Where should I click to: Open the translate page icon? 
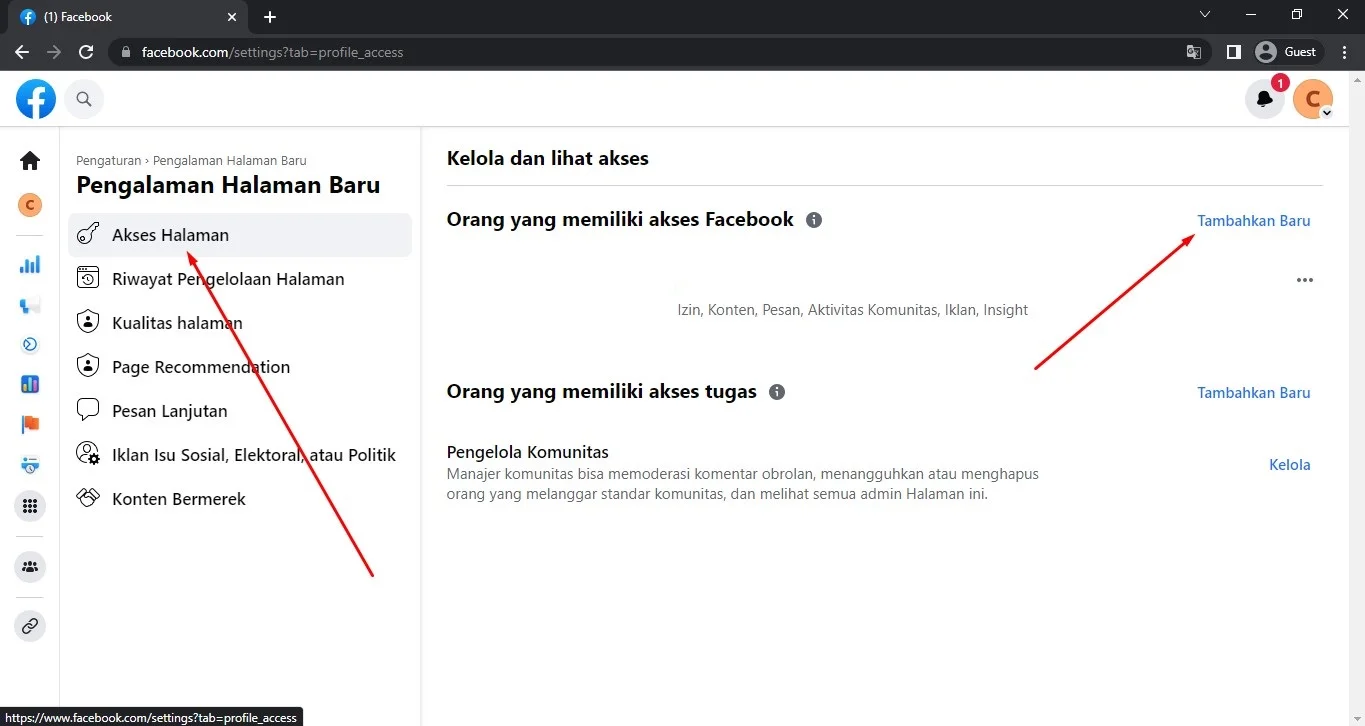coord(1194,52)
